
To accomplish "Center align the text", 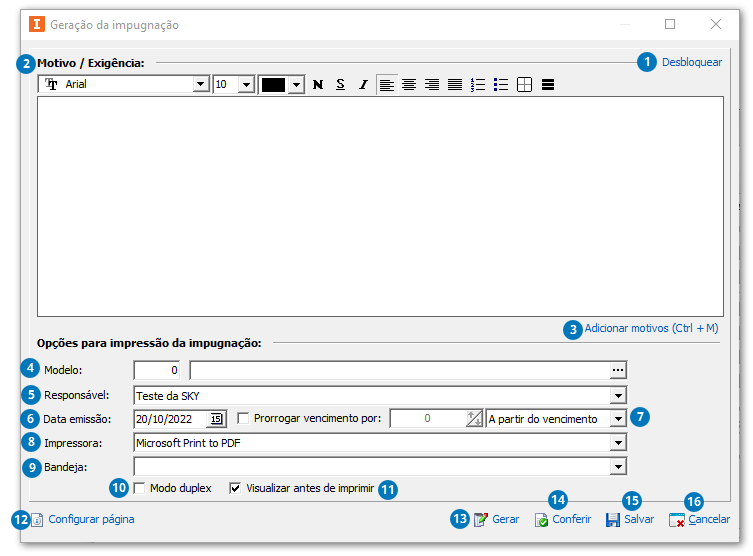I will pyautogui.click(x=409, y=85).
